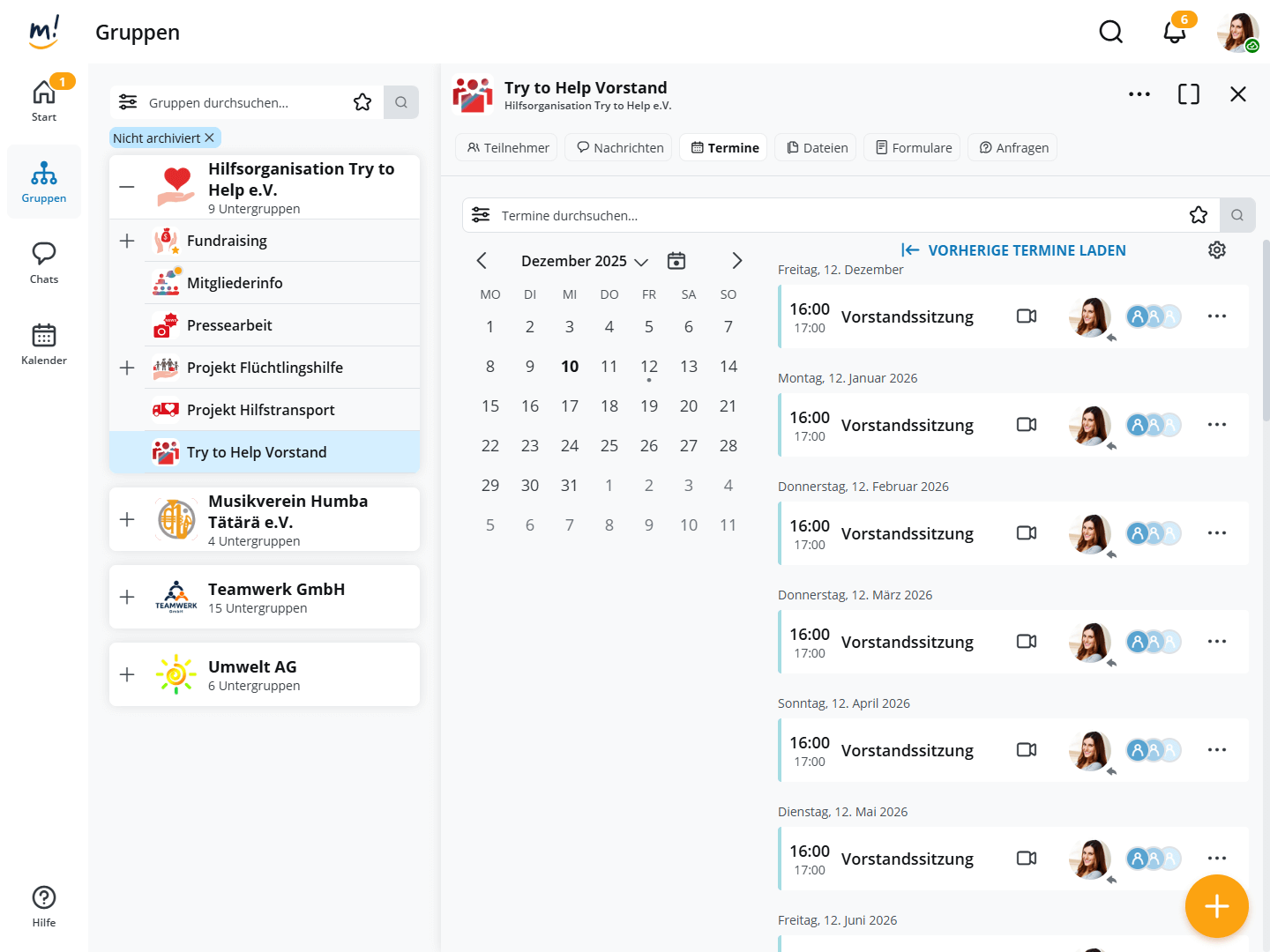Open Chats in the left sidebar

pos(44,263)
